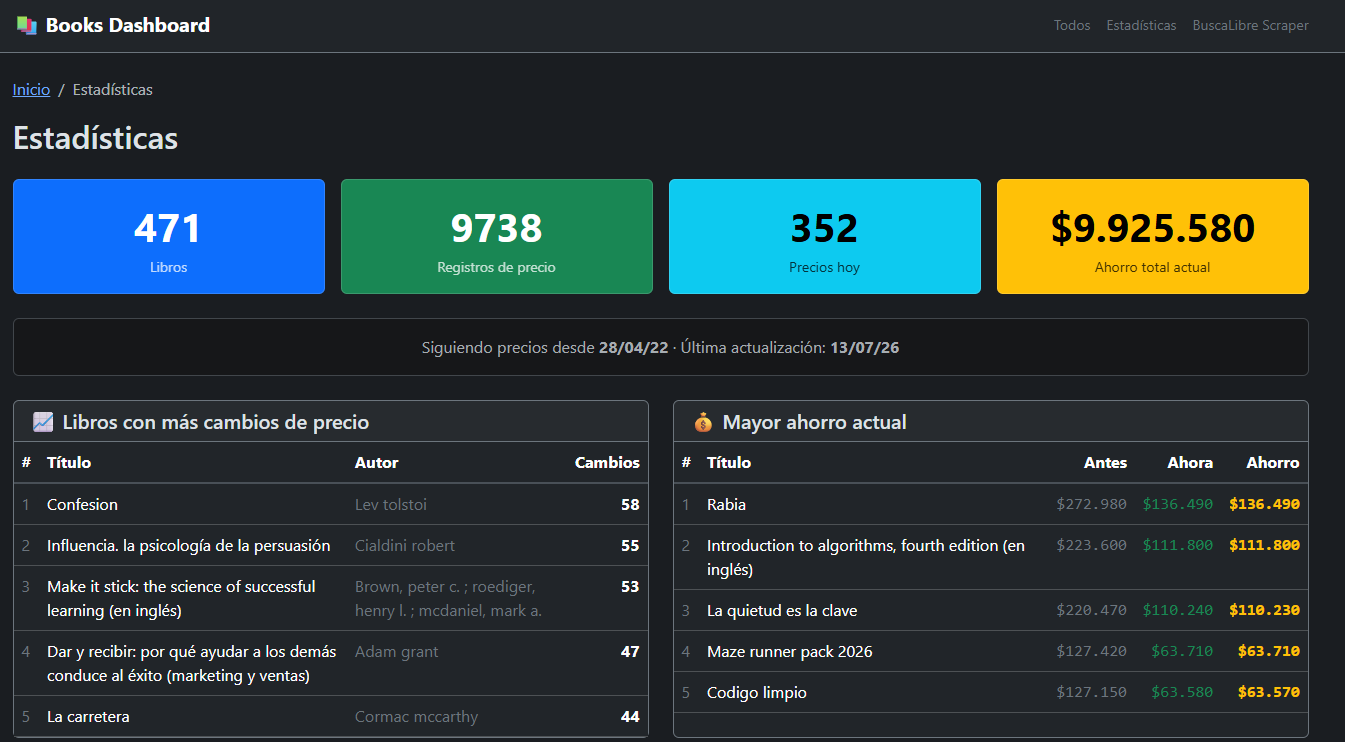The height and width of the screenshot is (742, 1345).
Task: Click La quietud es la clave title
Action: pyautogui.click(x=782, y=611)
